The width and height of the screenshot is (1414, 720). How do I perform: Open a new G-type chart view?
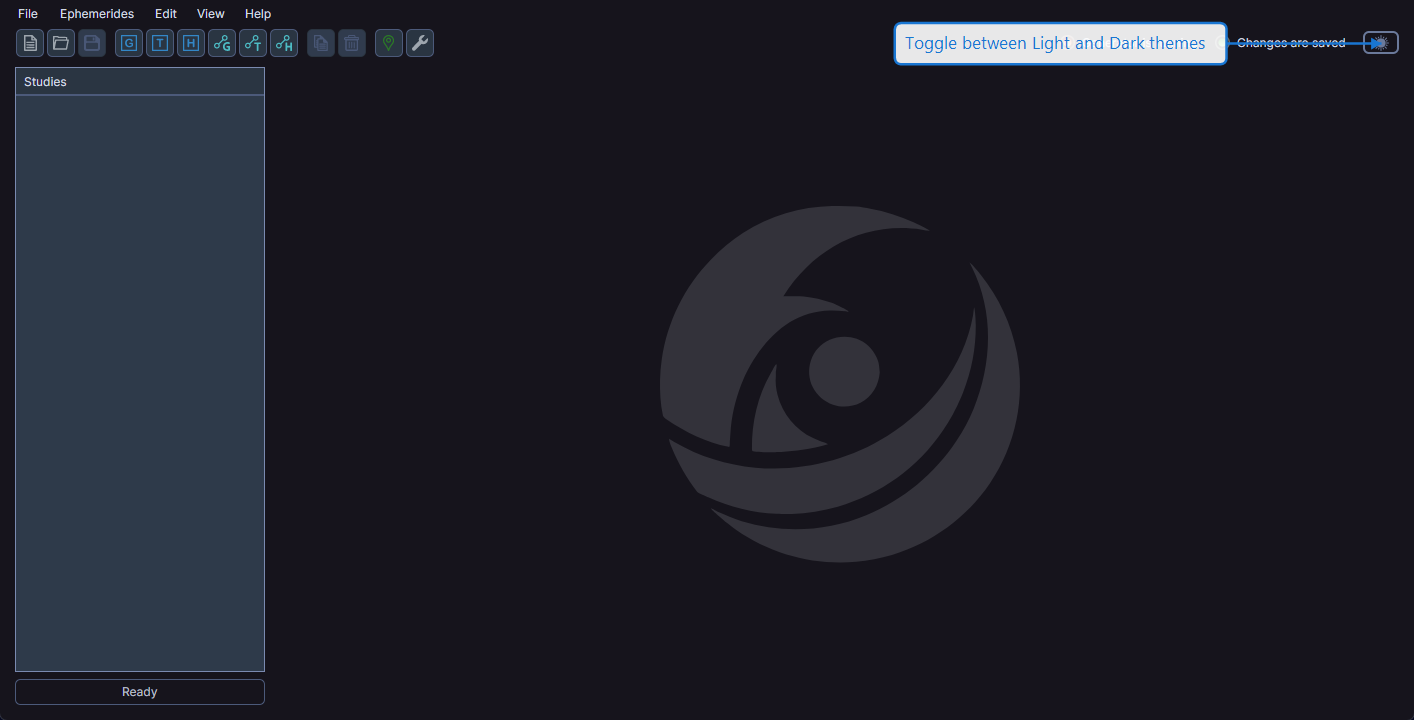tap(128, 43)
